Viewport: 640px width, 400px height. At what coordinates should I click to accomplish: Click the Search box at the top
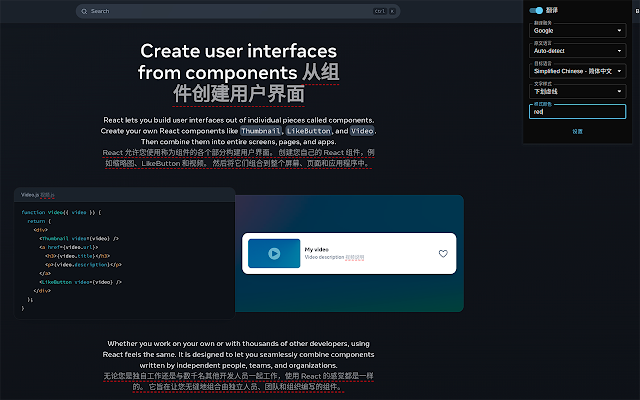[x=238, y=11]
